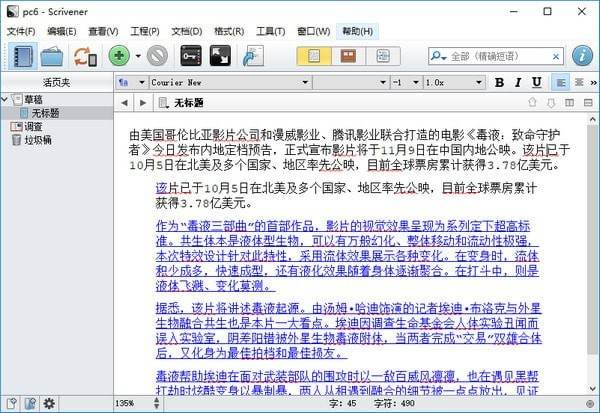The height and width of the screenshot is (413, 600).
Task: Open the 帮助(H) menu
Action: (357, 31)
